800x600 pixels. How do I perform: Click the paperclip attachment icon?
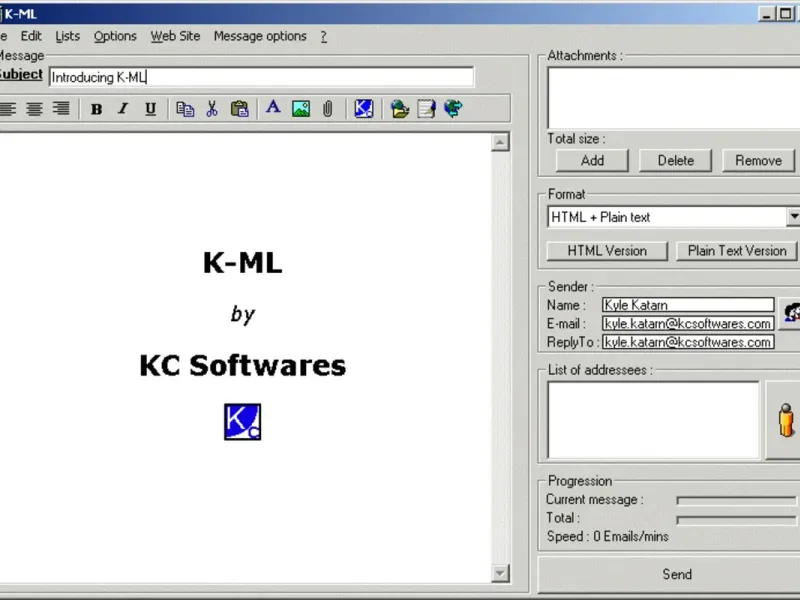point(328,109)
